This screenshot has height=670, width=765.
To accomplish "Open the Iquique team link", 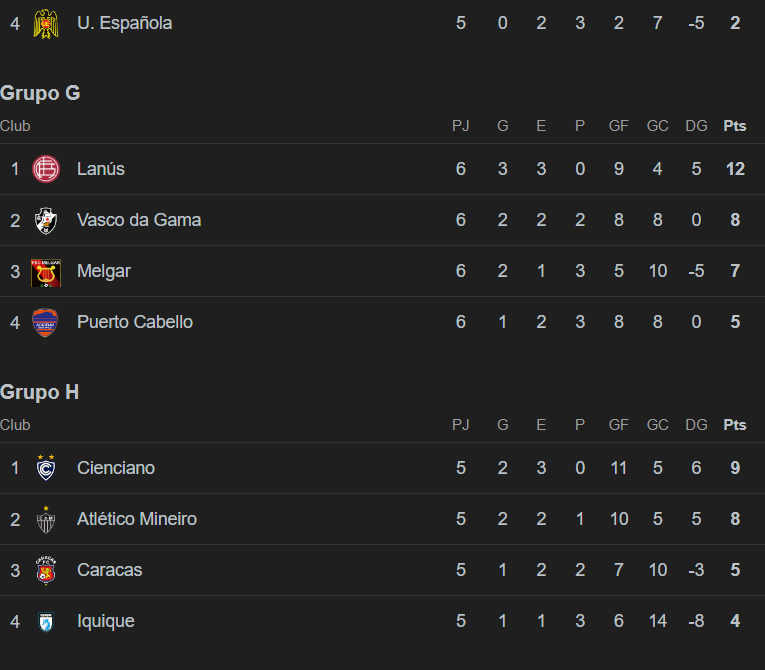I will (106, 621).
